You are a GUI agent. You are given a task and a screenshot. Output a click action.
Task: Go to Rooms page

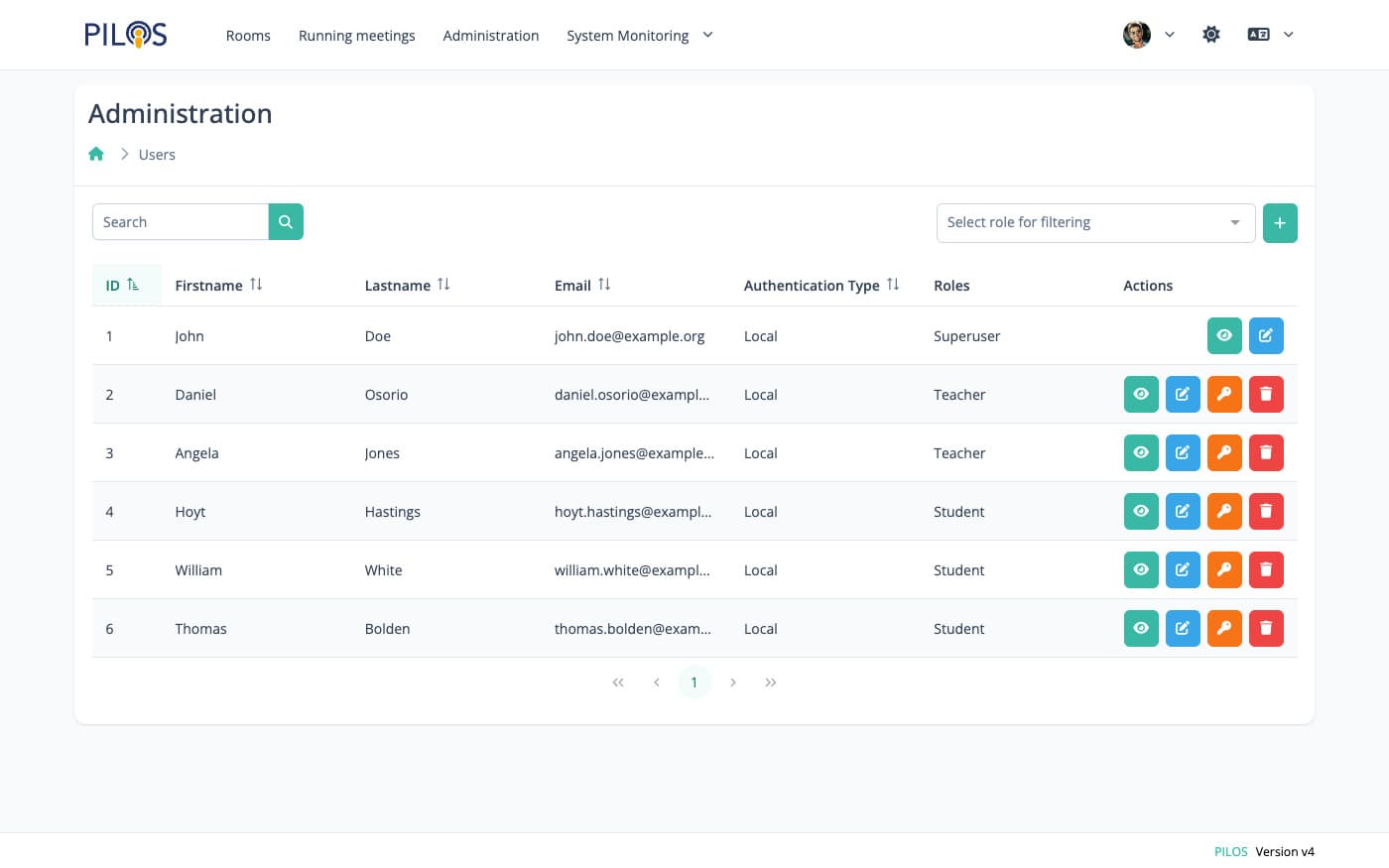point(248,36)
